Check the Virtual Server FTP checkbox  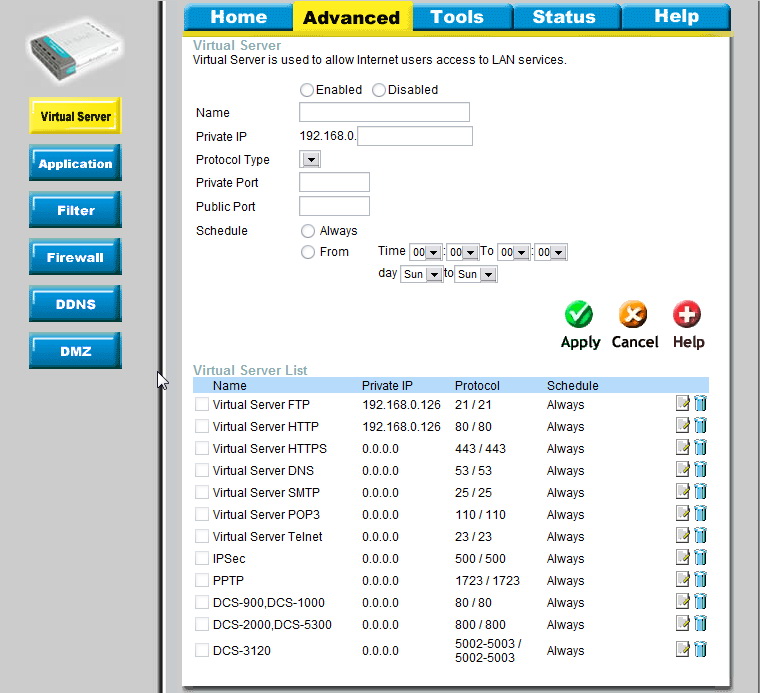pyautogui.click(x=202, y=404)
